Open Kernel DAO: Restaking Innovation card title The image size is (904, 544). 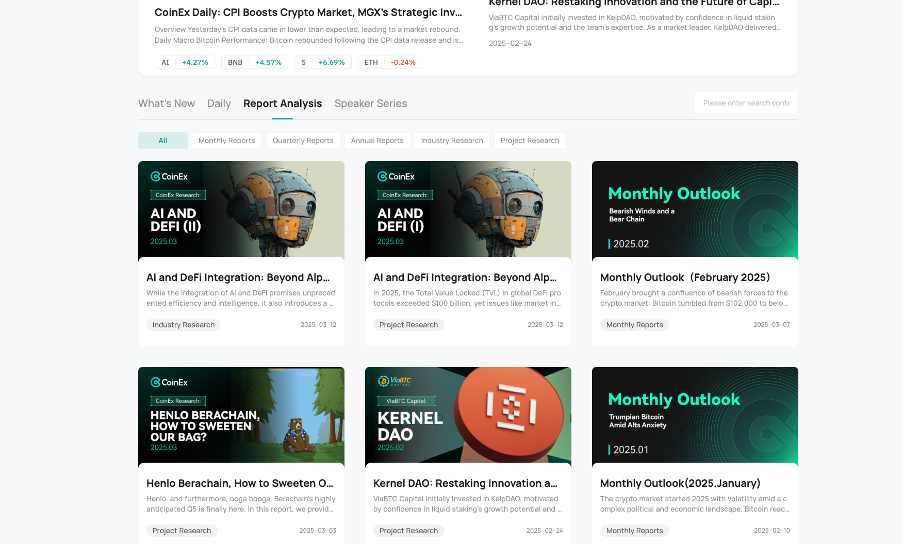(465, 483)
